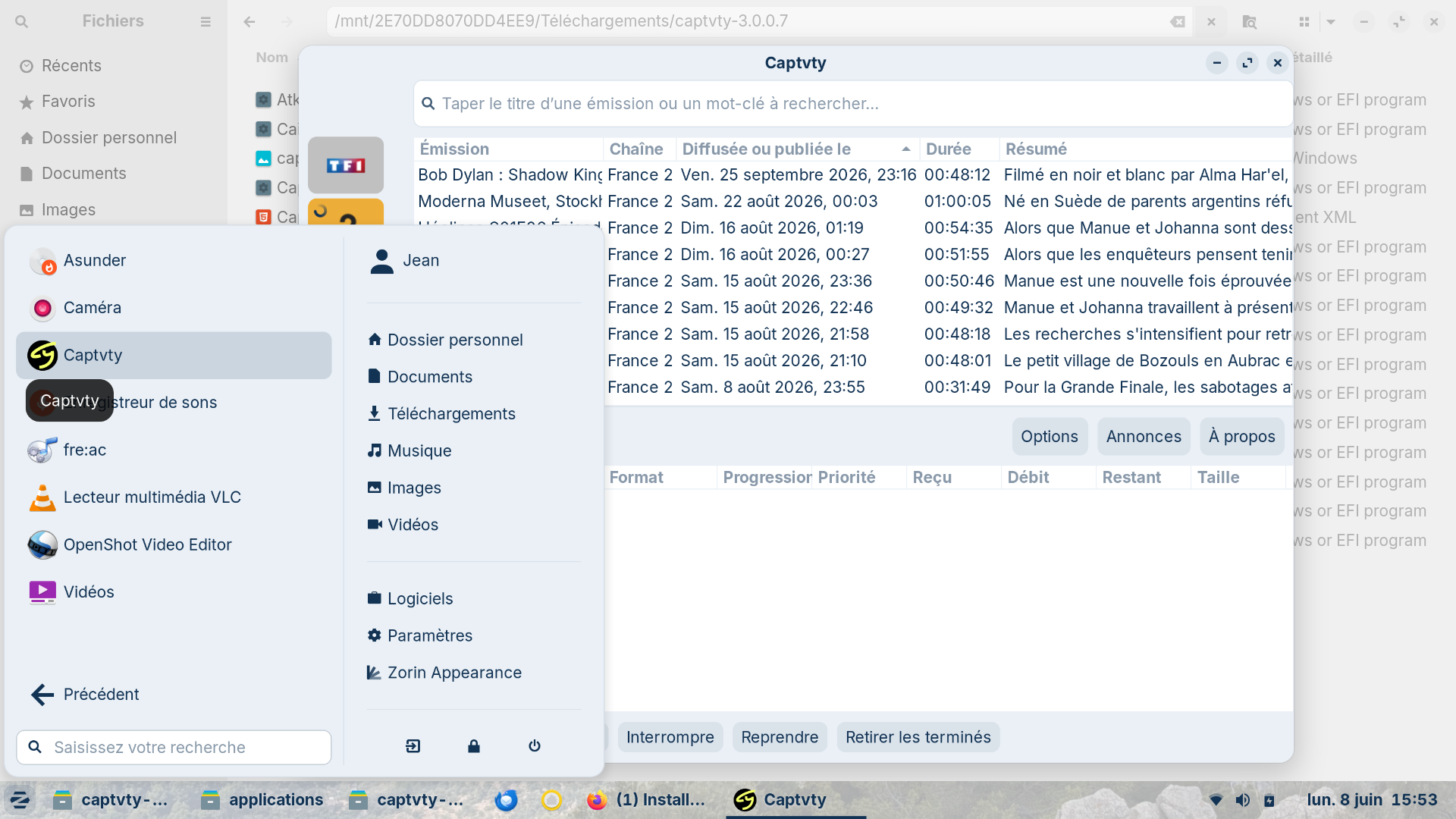Click the log out icon

[x=413, y=746]
